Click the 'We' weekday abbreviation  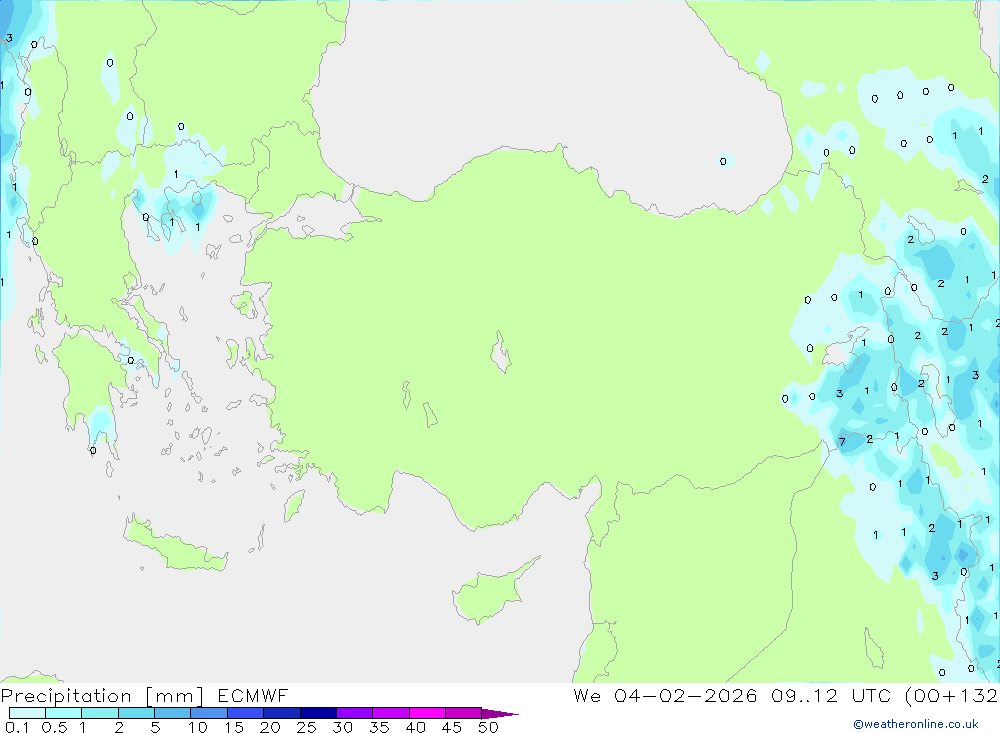point(587,695)
